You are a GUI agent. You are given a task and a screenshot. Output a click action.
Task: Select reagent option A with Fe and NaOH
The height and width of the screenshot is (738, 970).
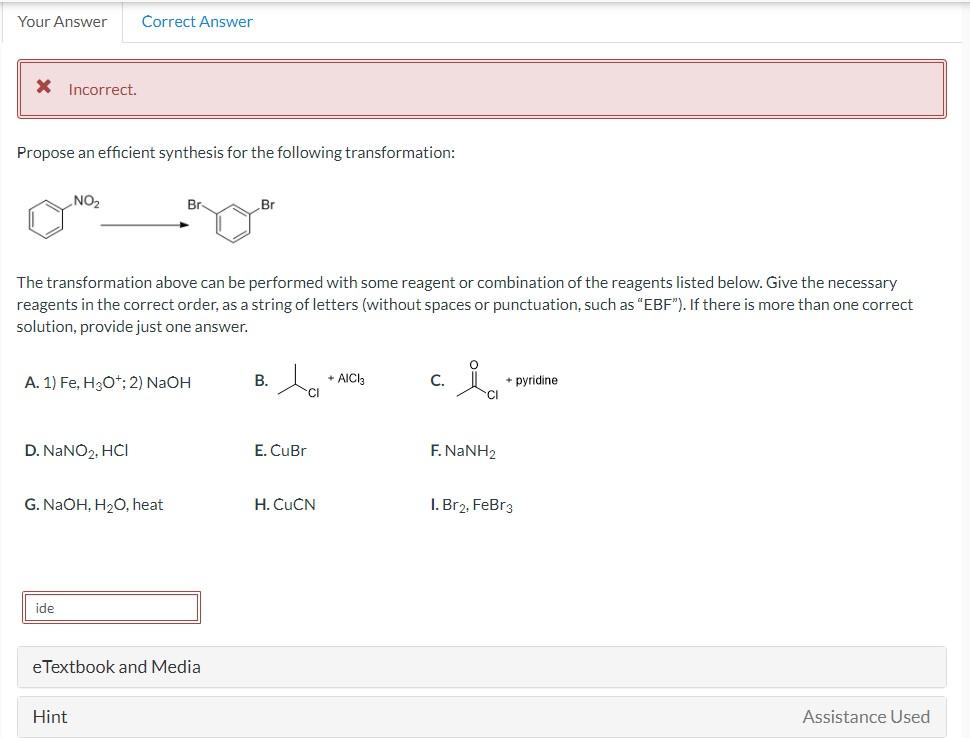(x=107, y=381)
